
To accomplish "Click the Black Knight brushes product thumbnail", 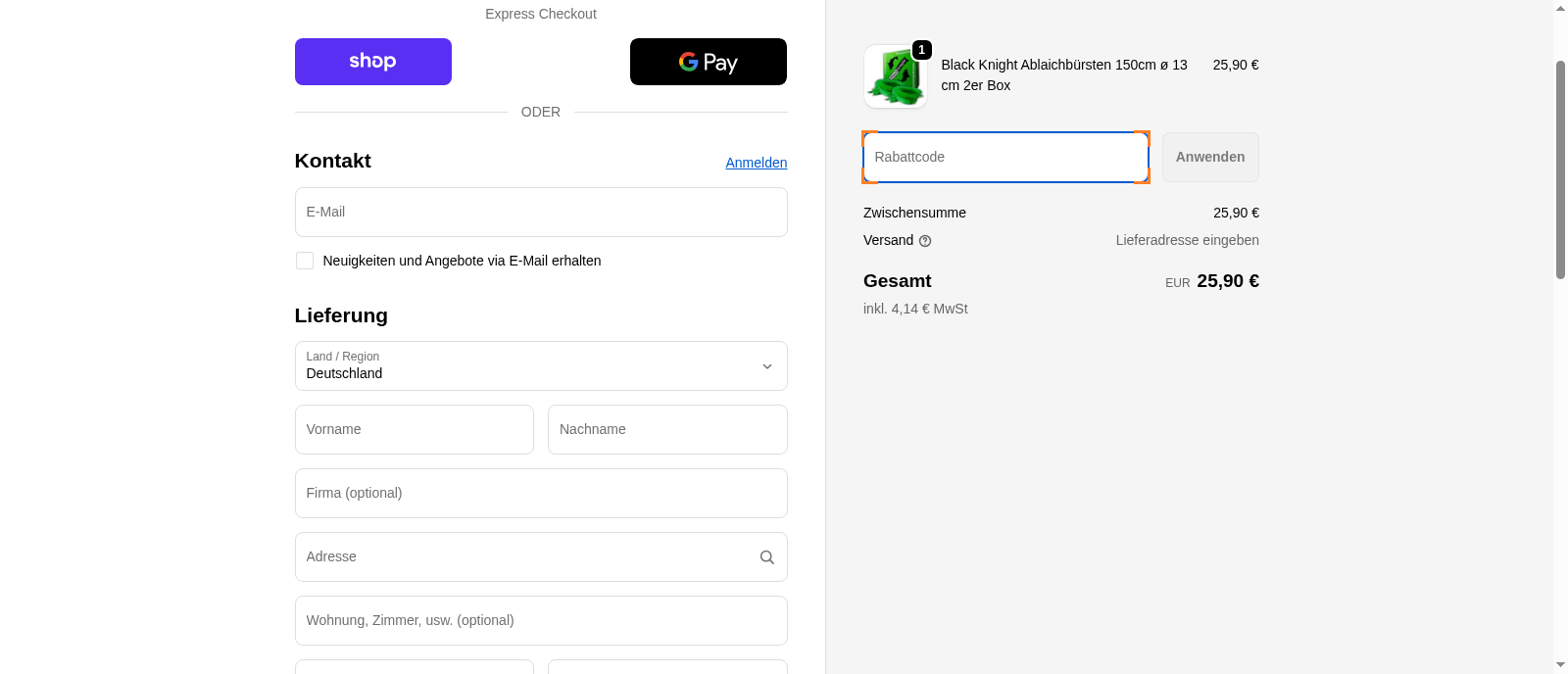I will [894, 78].
